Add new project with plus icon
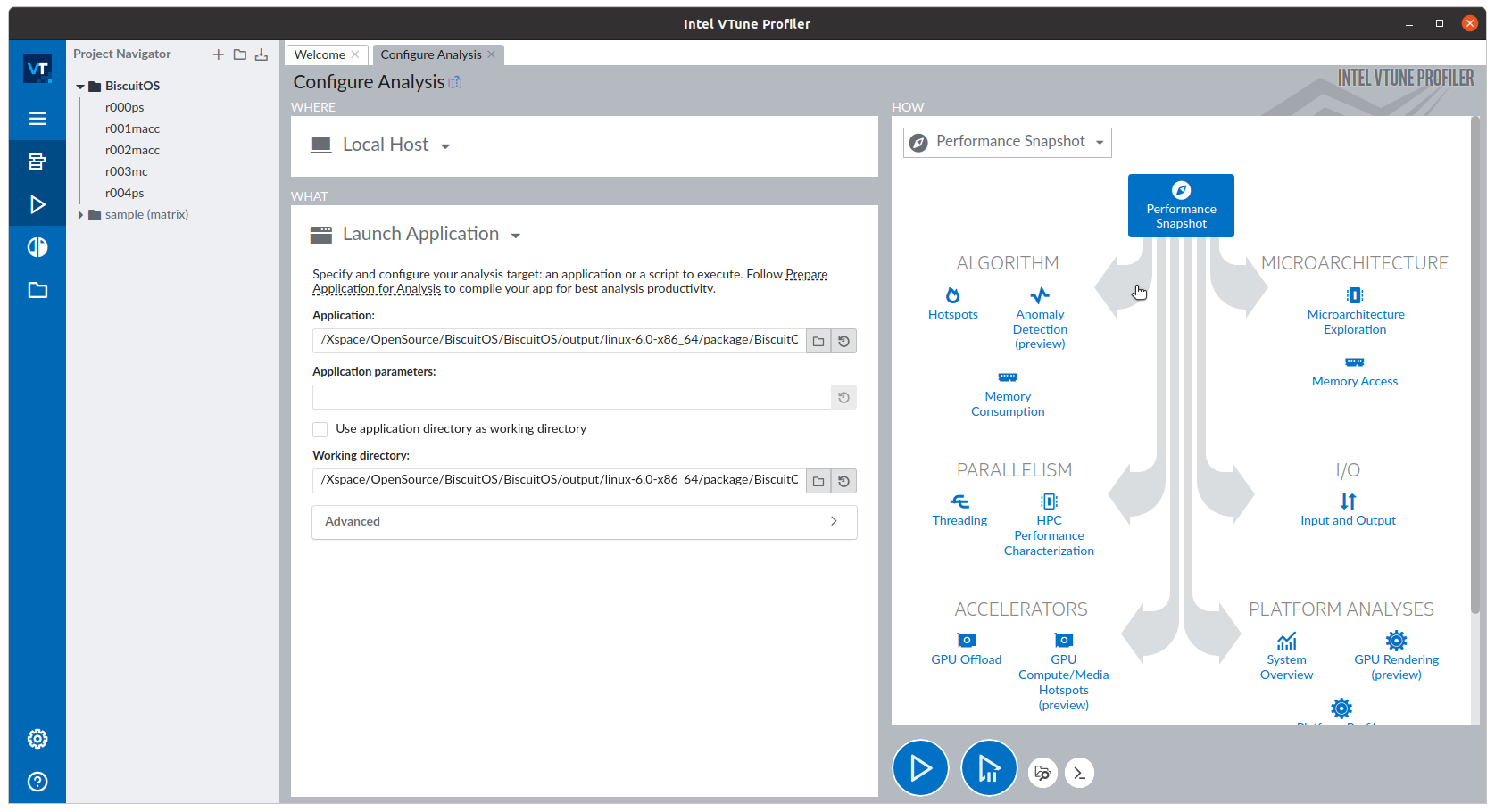The width and height of the screenshot is (1495, 812). (218, 54)
